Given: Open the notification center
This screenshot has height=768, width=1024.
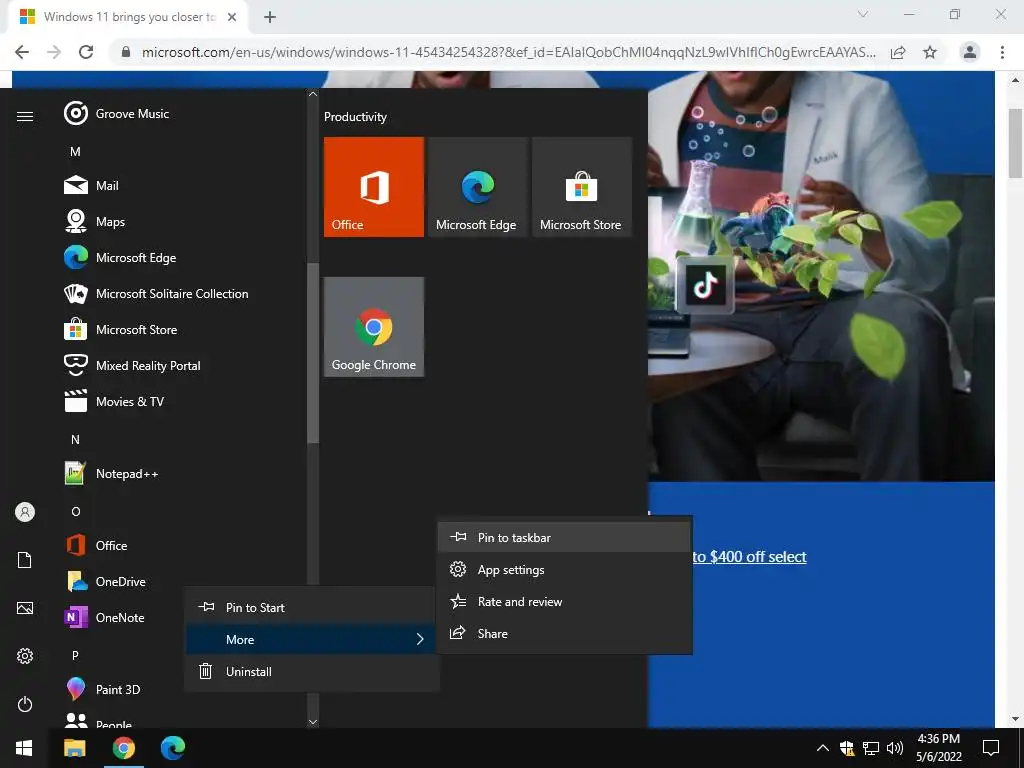Looking at the screenshot, I should point(991,748).
